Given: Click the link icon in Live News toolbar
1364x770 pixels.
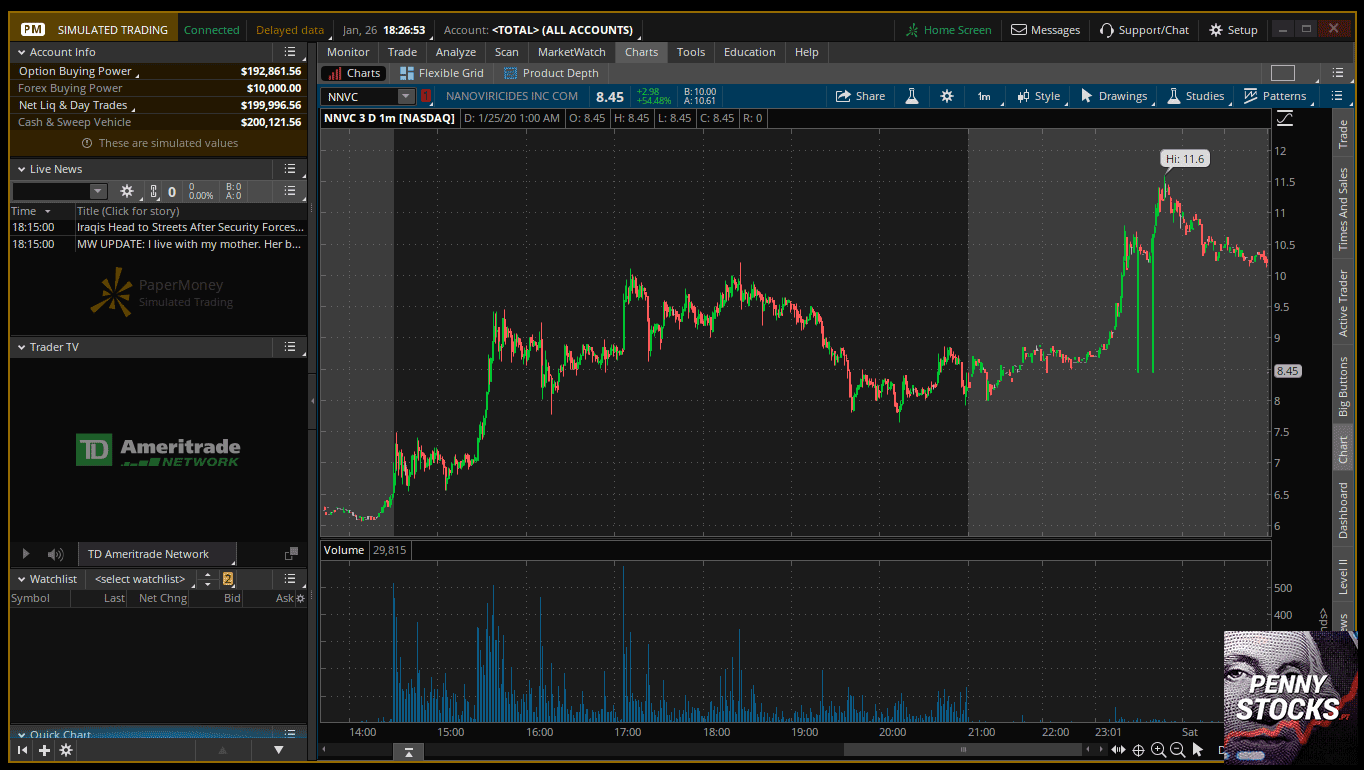Looking at the screenshot, I should (x=153, y=191).
